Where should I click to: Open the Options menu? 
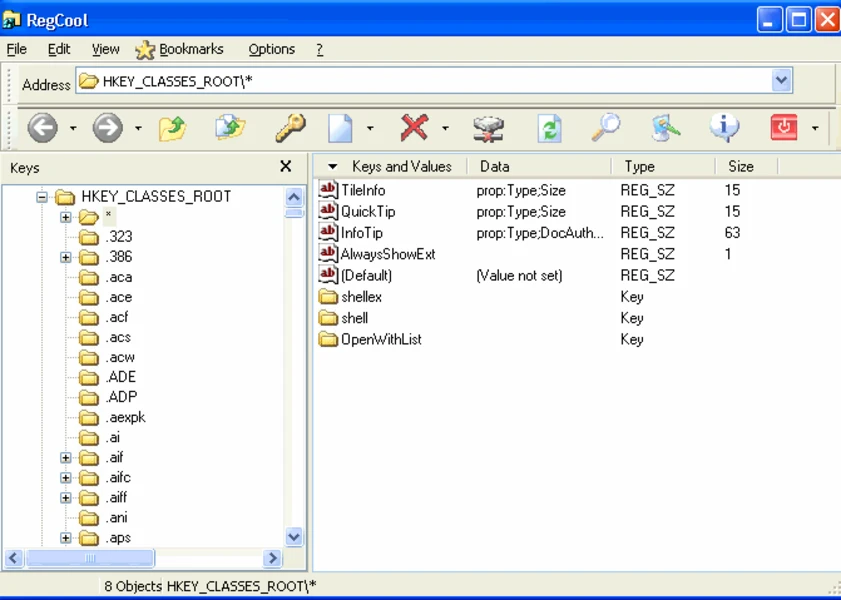point(271,49)
